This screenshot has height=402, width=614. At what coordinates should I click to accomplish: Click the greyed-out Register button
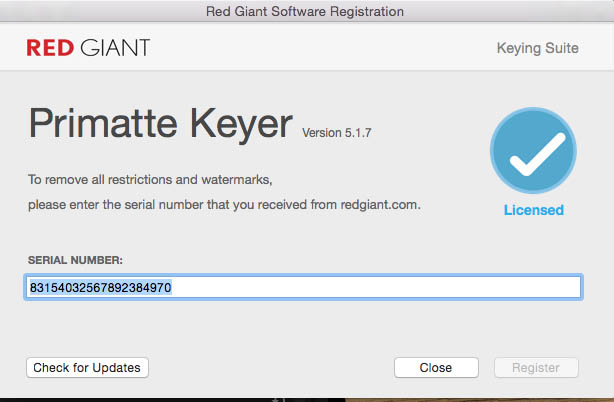click(536, 368)
